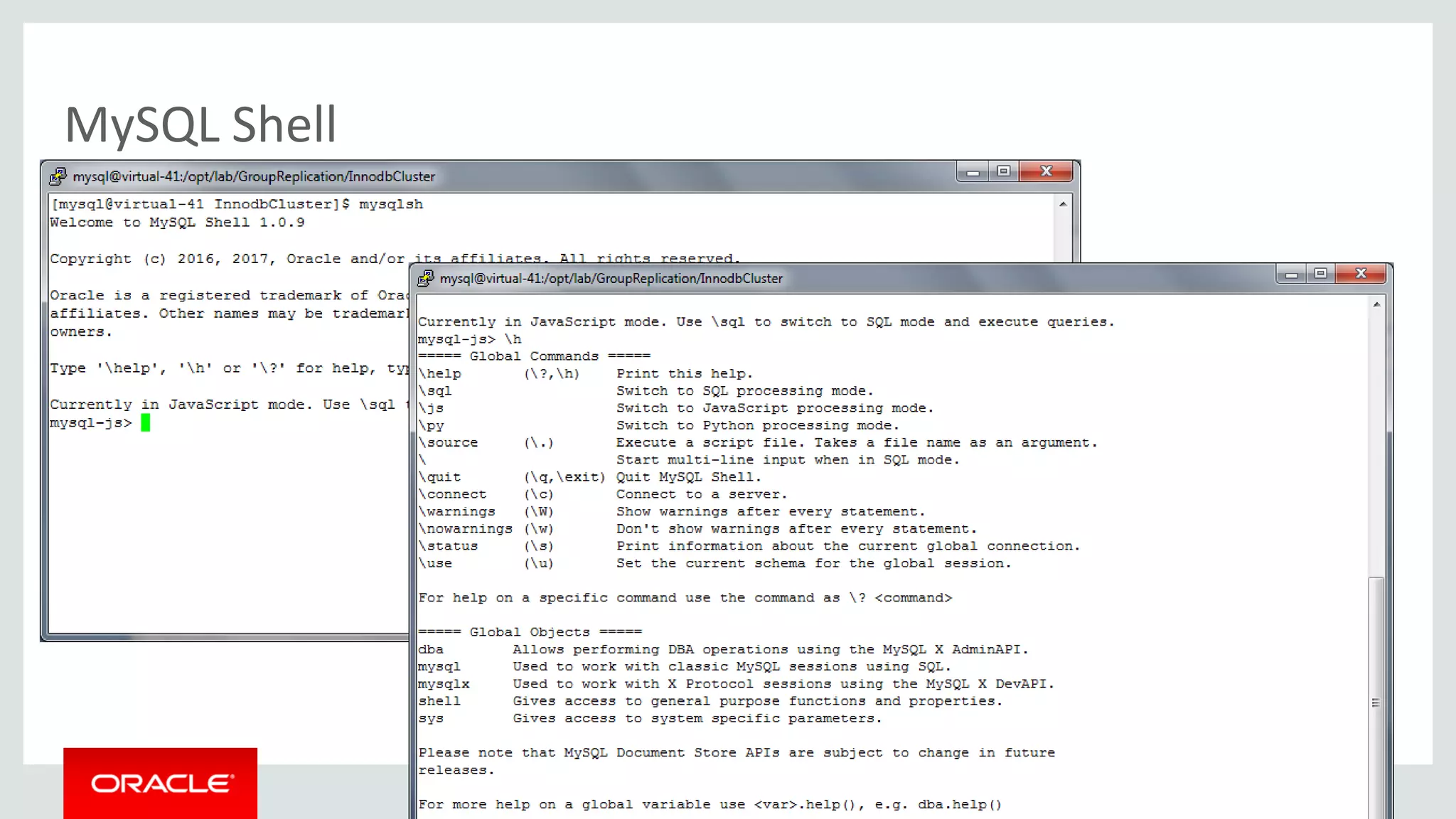
Task: Click the Global Commands heading
Action: click(x=534, y=356)
